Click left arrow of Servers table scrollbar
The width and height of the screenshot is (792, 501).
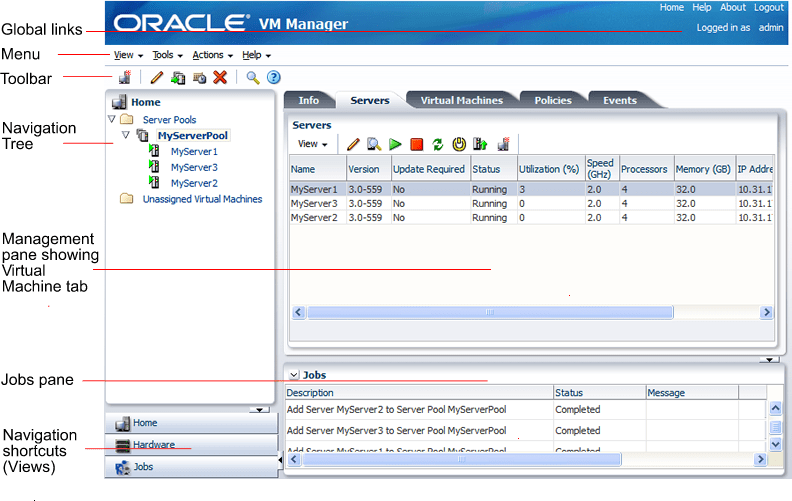(298, 312)
